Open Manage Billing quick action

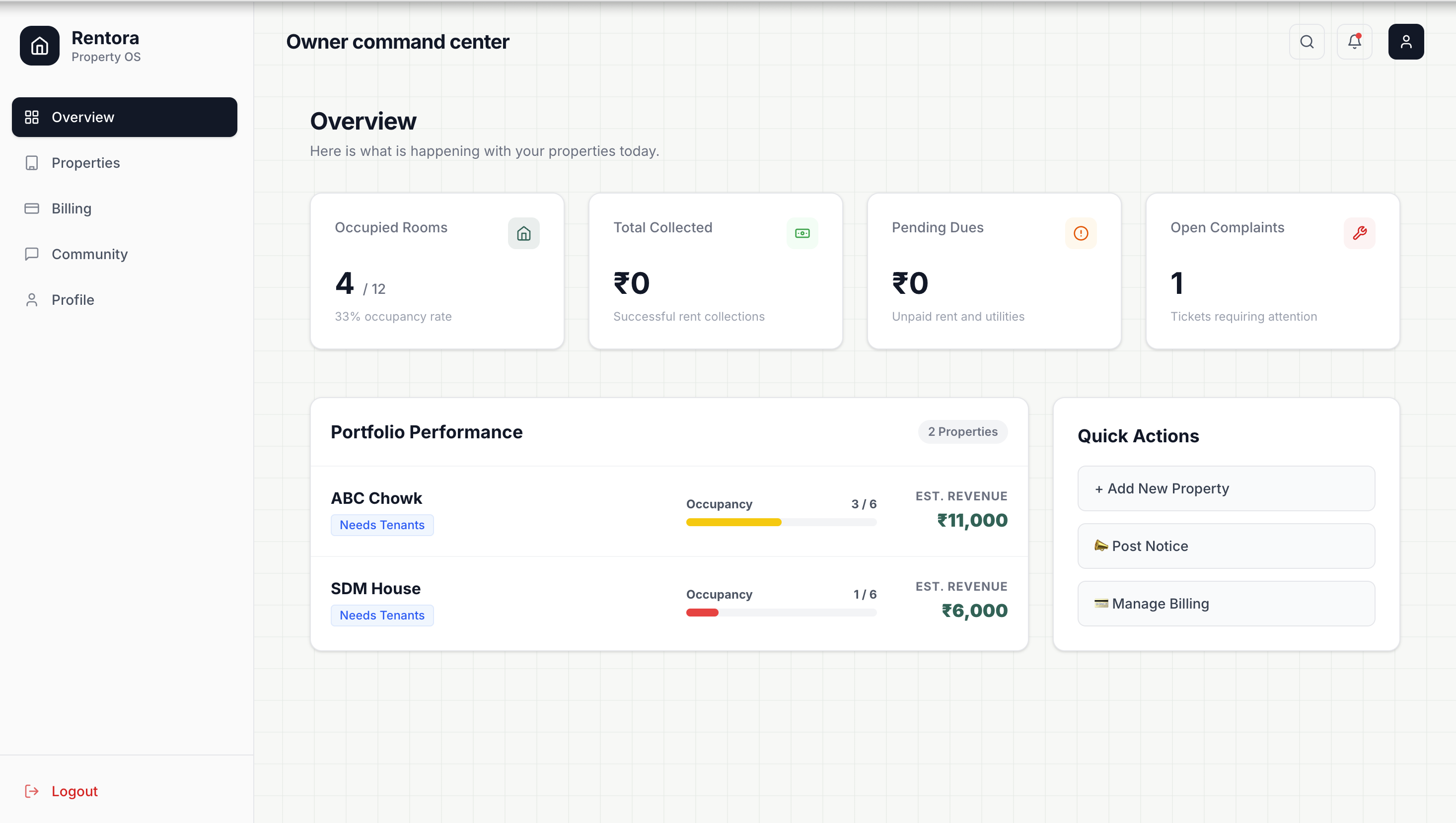(1226, 604)
